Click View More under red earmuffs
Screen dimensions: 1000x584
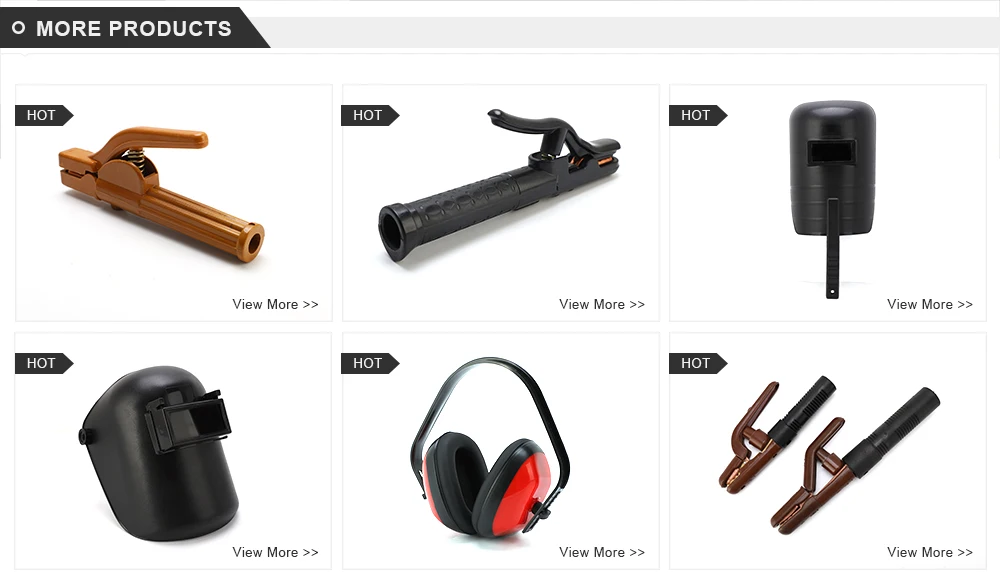[602, 552]
